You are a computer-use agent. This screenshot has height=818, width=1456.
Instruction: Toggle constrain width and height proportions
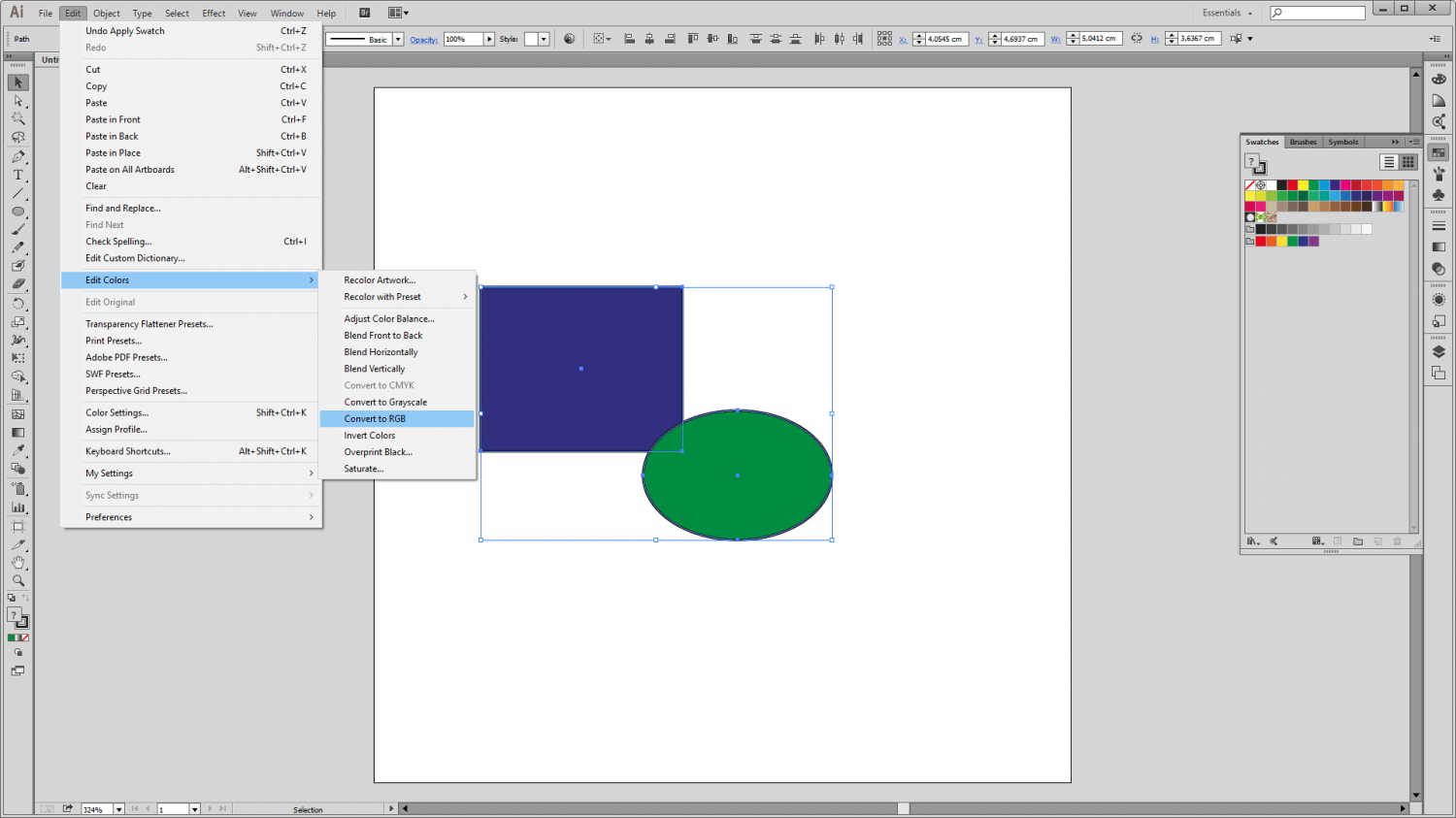click(1137, 39)
